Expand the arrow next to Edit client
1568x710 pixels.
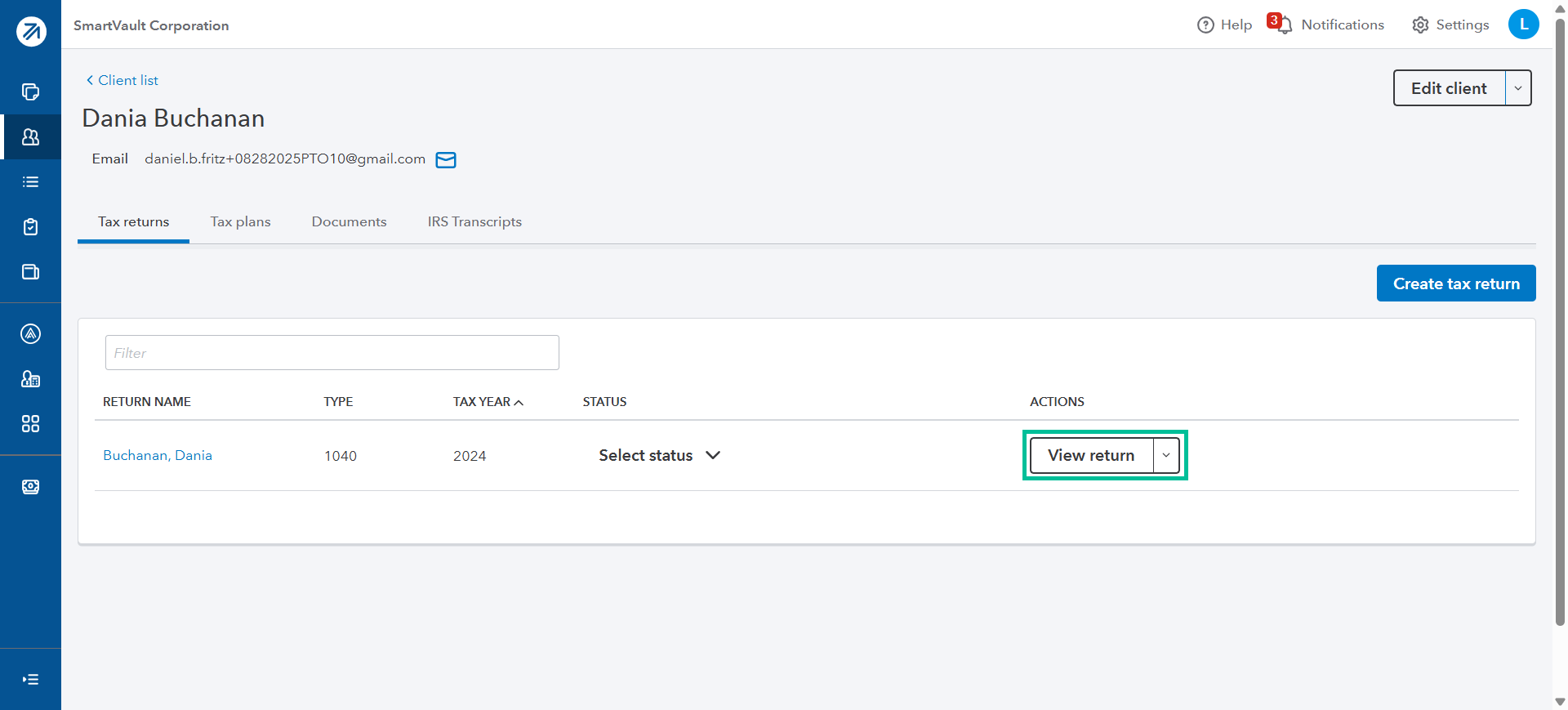(x=1517, y=88)
